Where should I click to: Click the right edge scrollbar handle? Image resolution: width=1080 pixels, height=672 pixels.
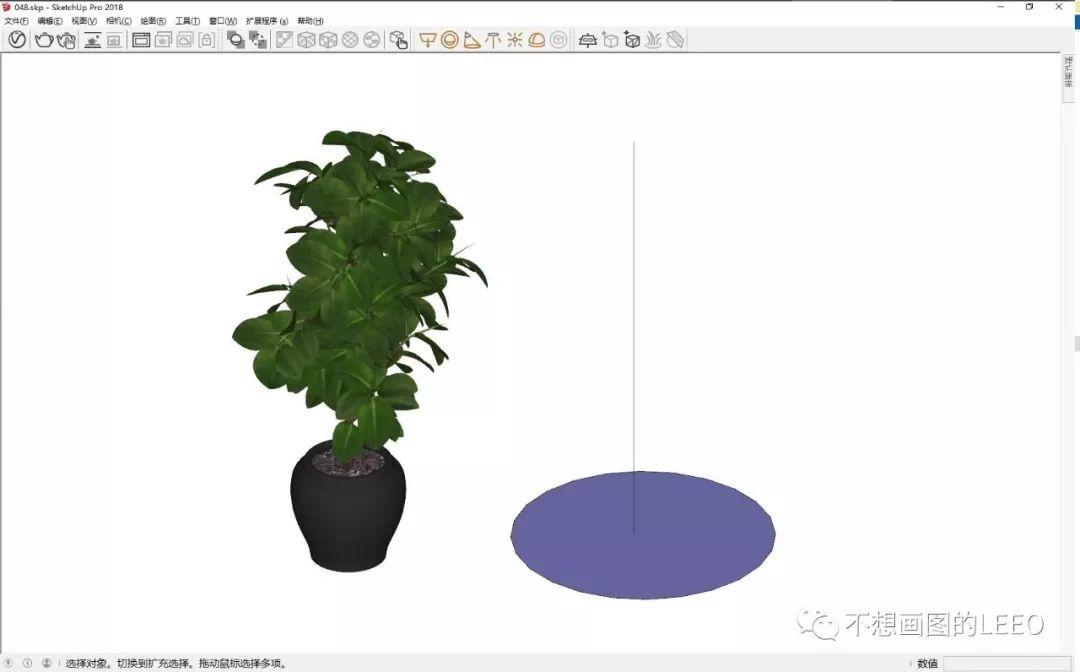click(x=1077, y=343)
